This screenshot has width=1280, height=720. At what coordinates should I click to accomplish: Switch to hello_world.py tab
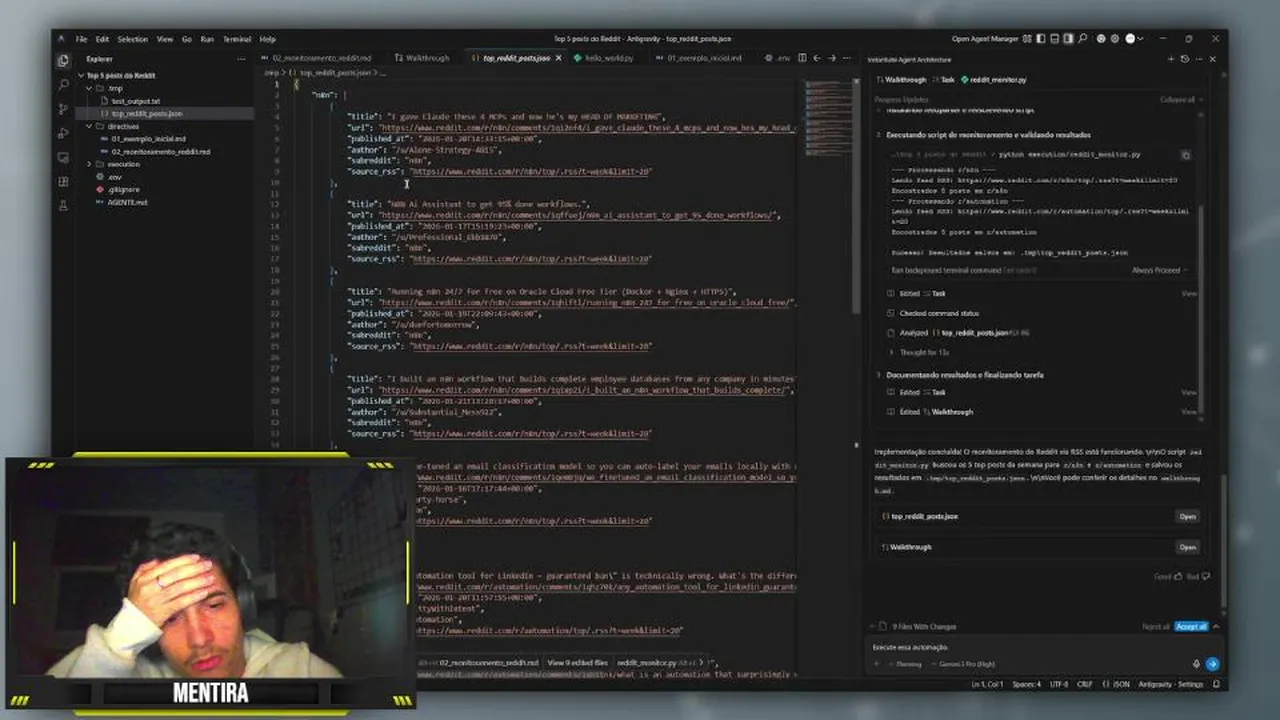pos(603,58)
